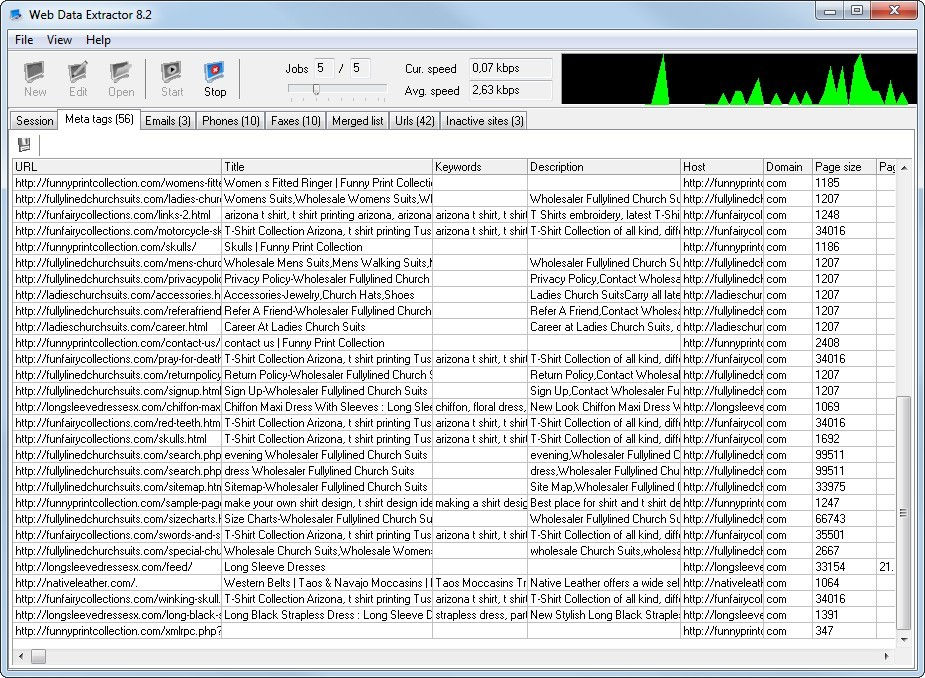The width and height of the screenshot is (925, 678).
Task: Click the Start toolbar icon
Action: [172, 79]
